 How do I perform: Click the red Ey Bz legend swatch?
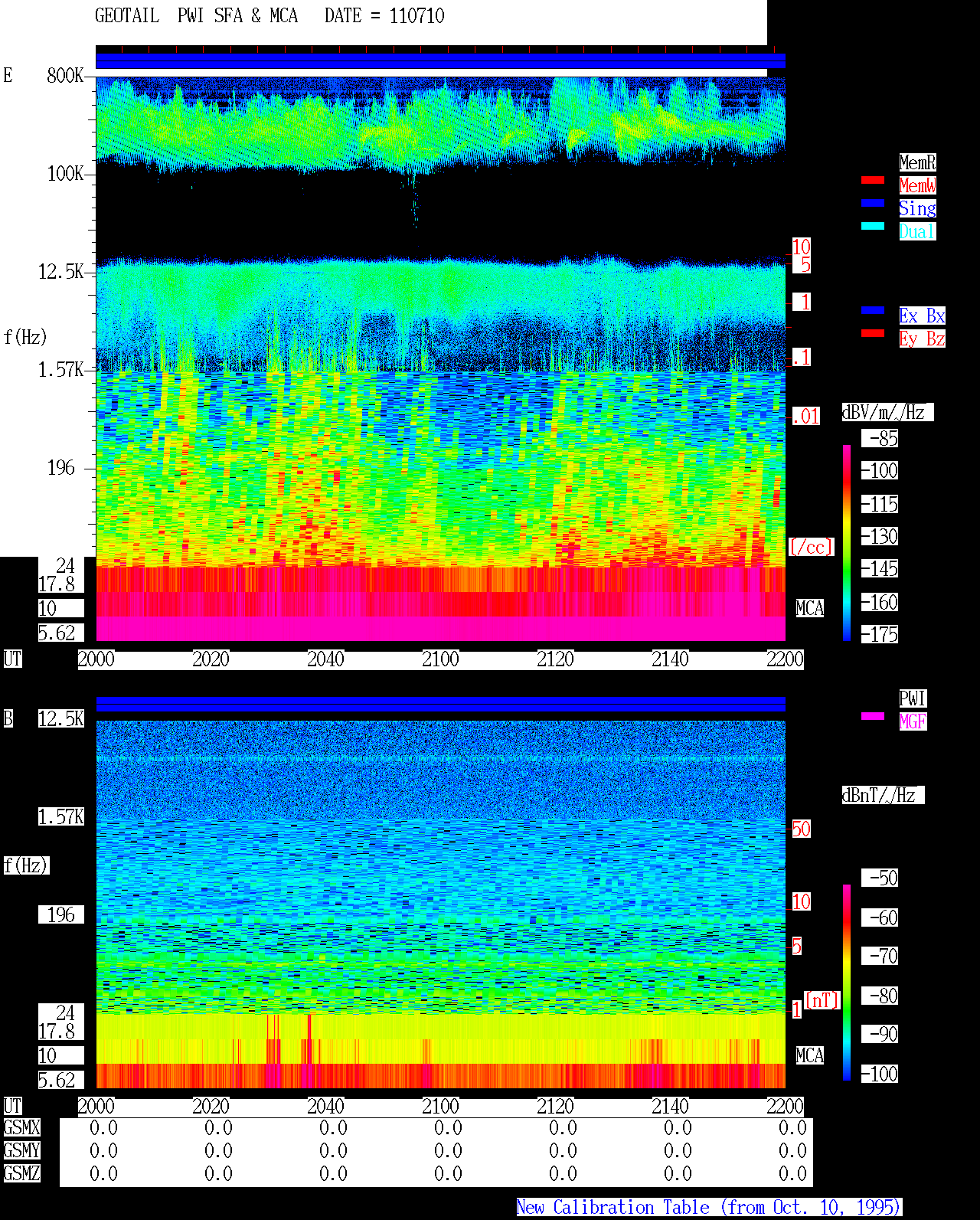click(873, 333)
